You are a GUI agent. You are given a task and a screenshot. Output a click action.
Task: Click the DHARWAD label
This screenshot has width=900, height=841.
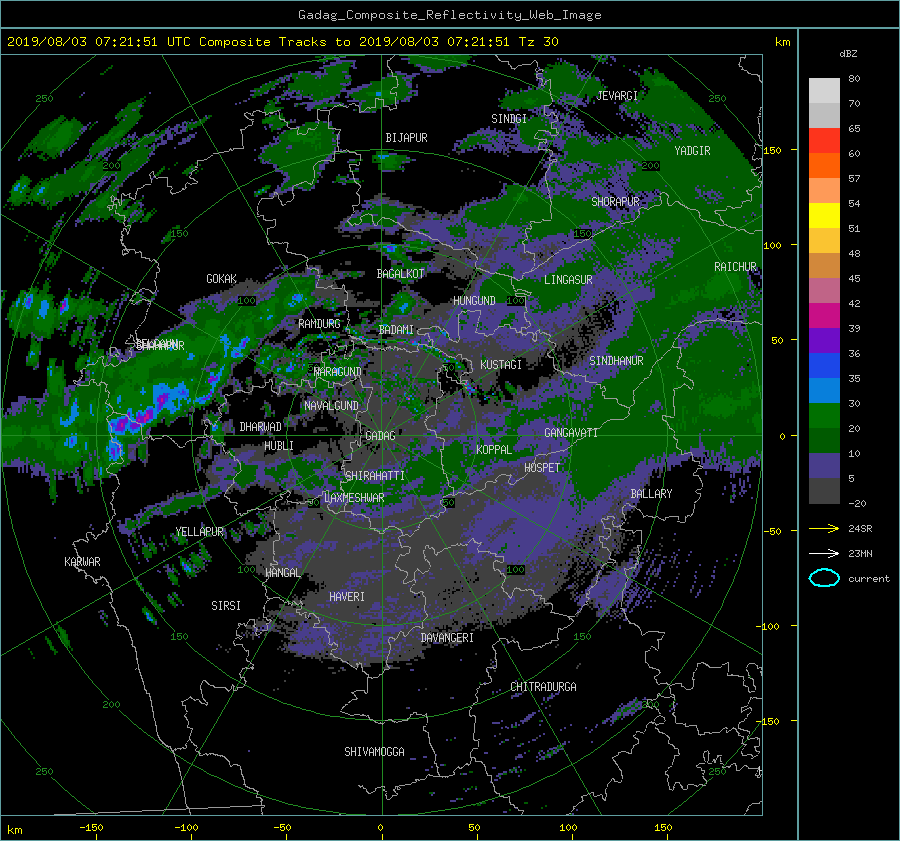click(261, 427)
